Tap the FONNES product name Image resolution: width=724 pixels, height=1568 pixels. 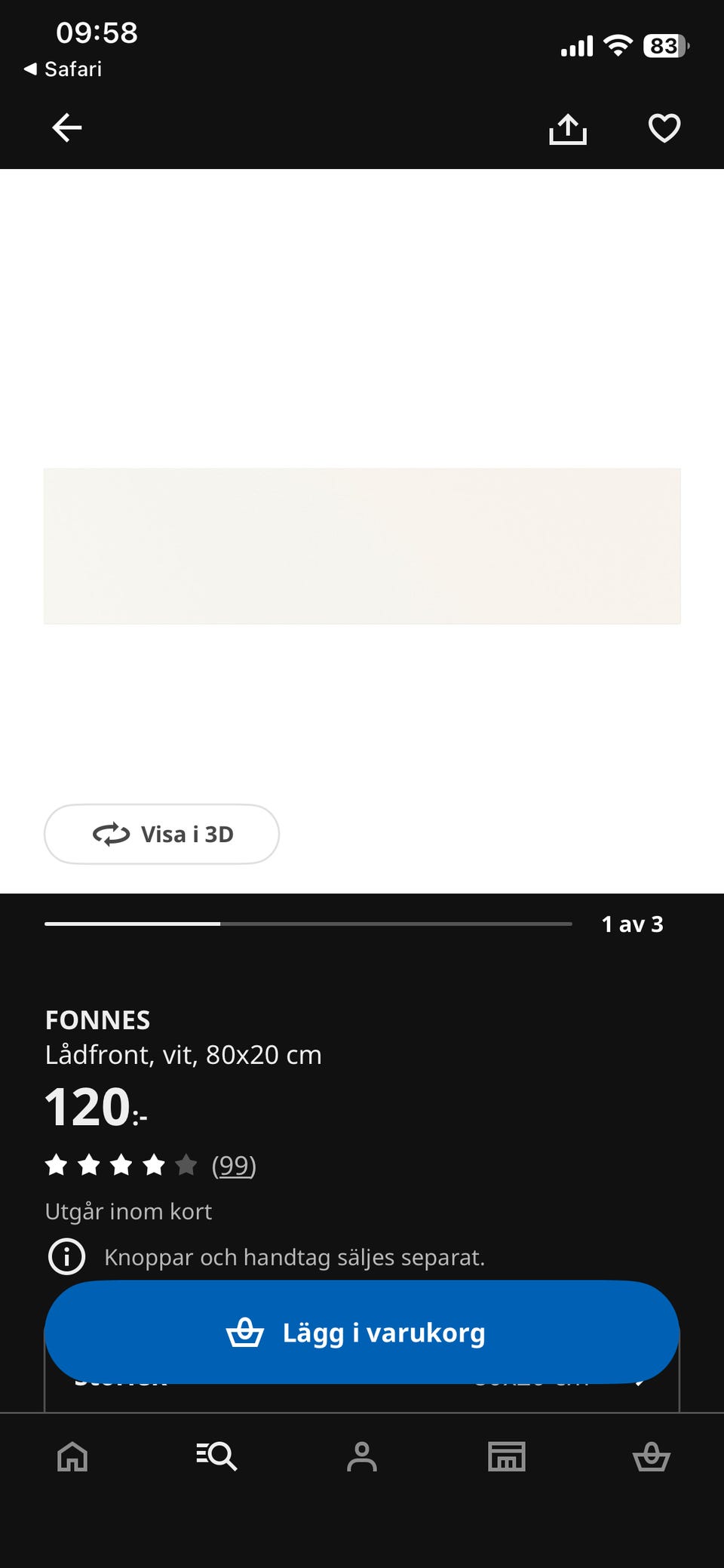point(98,1020)
